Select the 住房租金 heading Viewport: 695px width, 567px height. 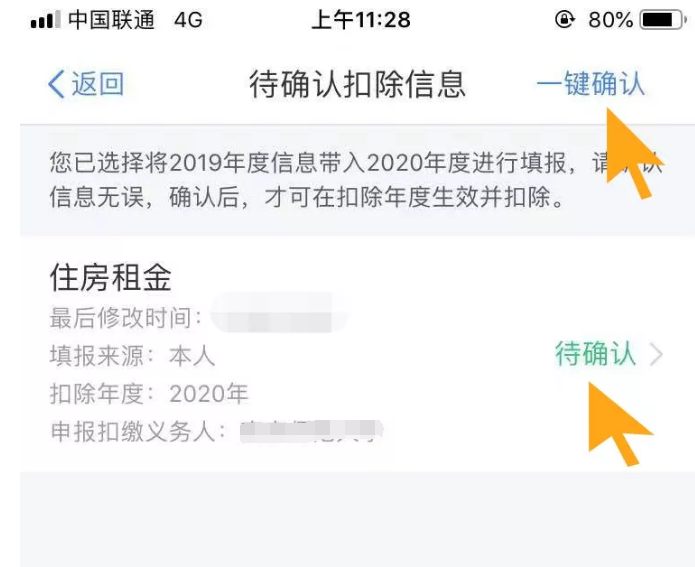(x=110, y=278)
